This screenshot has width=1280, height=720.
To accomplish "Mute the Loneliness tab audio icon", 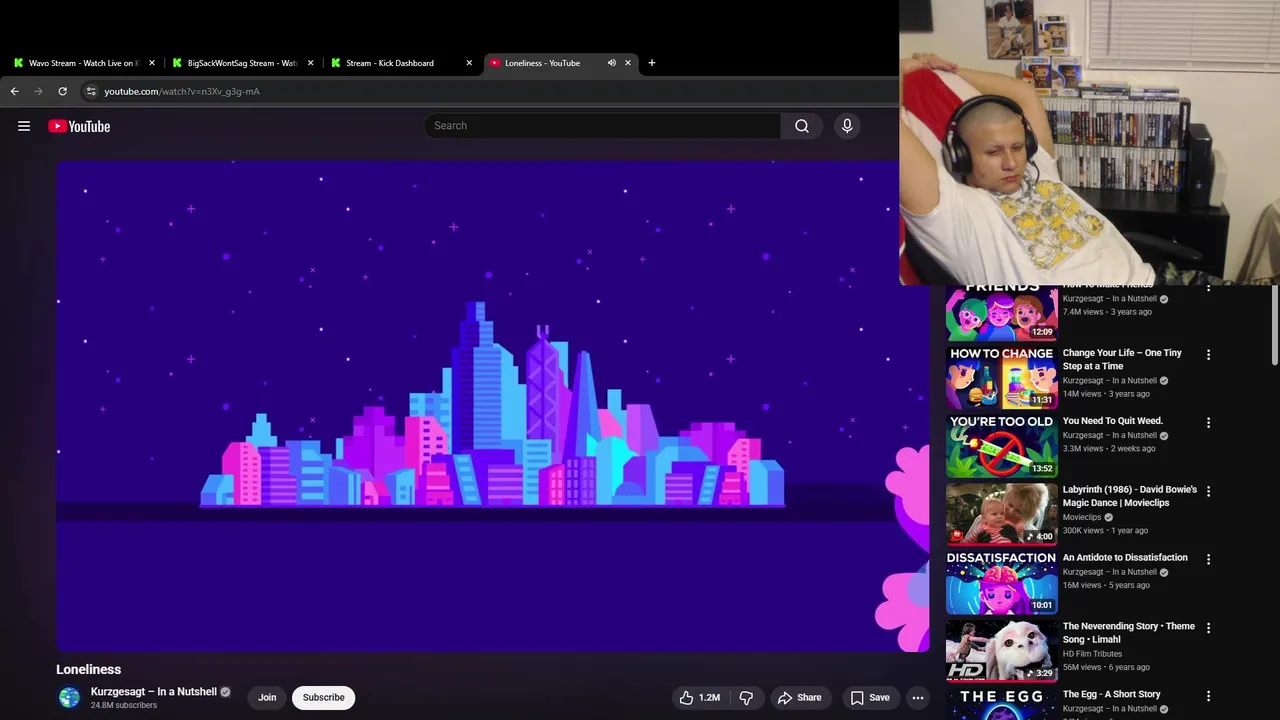I will click(x=611, y=63).
